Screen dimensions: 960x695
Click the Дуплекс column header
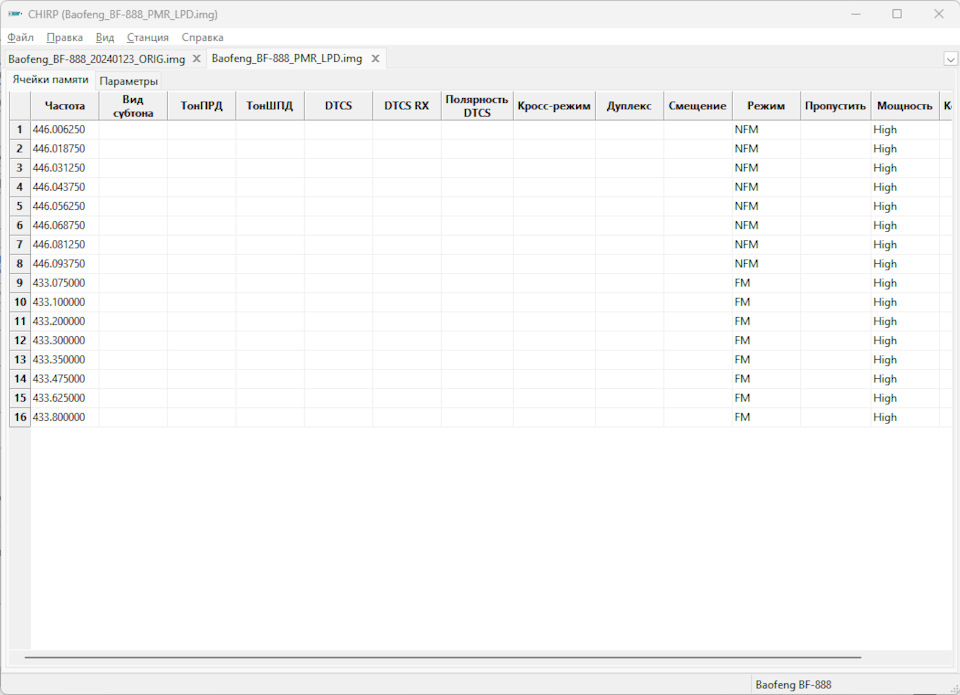click(x=629, y=106)
